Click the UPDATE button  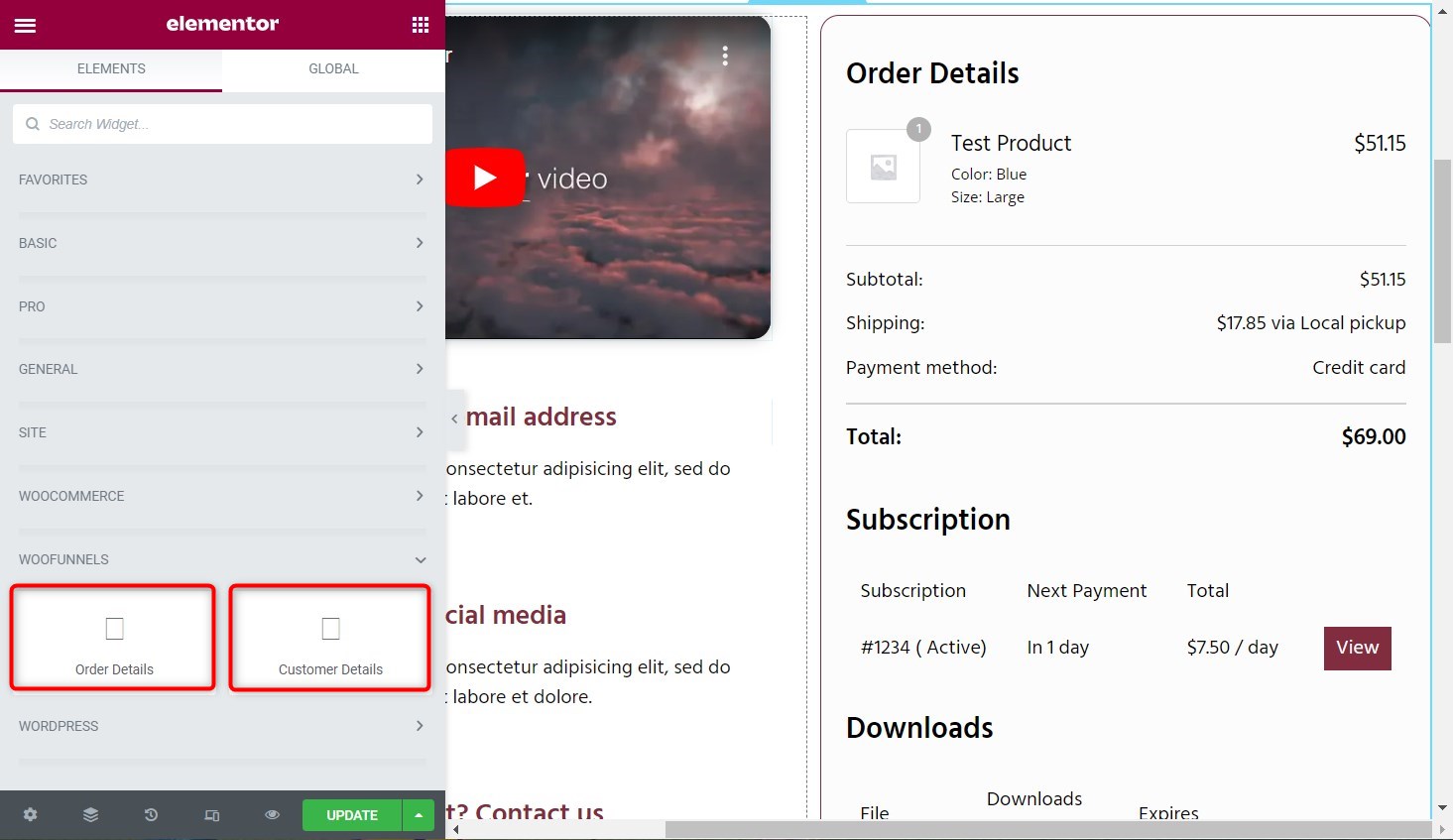pyautogui.click(x=352, y=814)
